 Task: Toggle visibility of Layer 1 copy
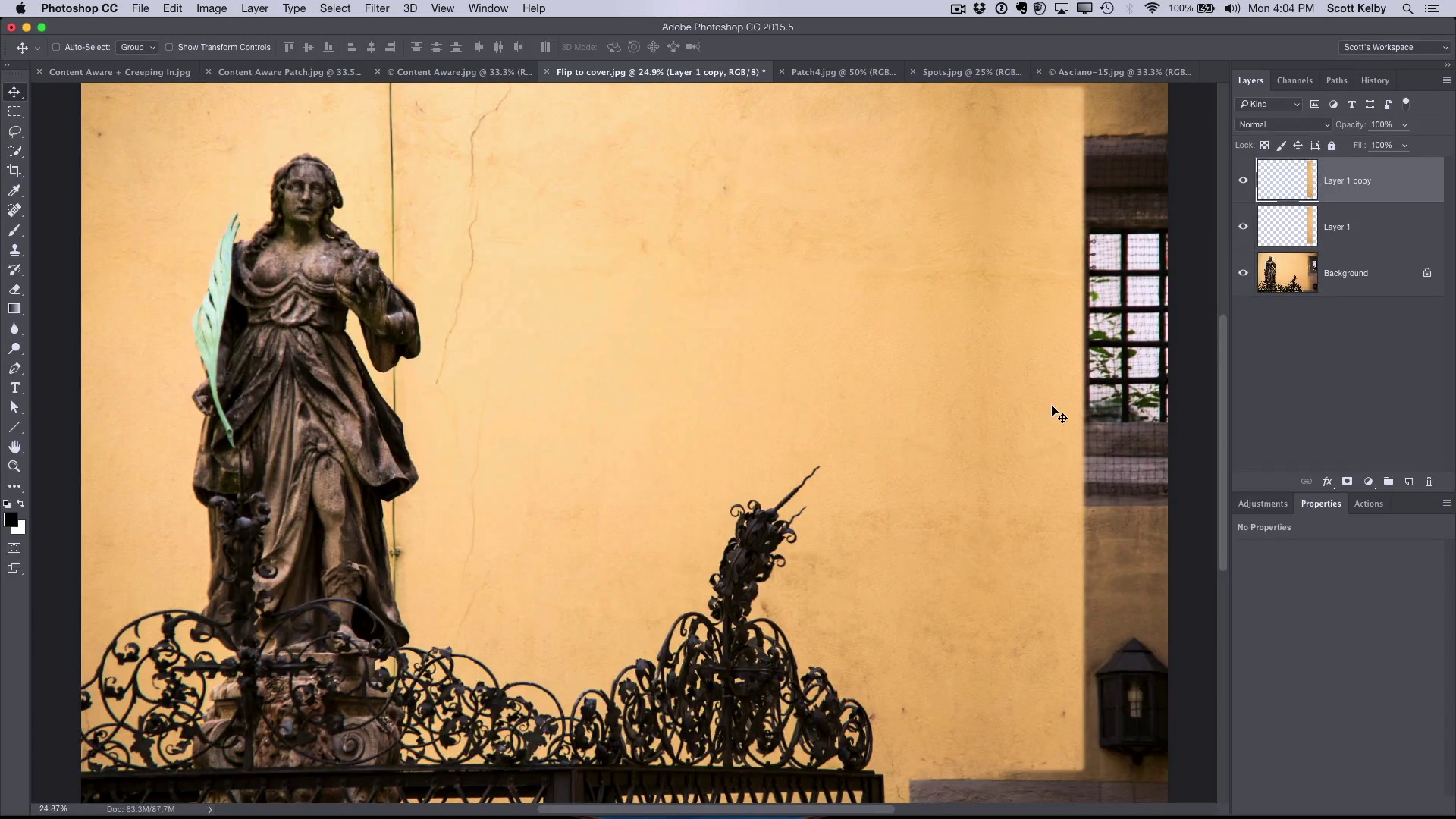(x=1243, y=180)
